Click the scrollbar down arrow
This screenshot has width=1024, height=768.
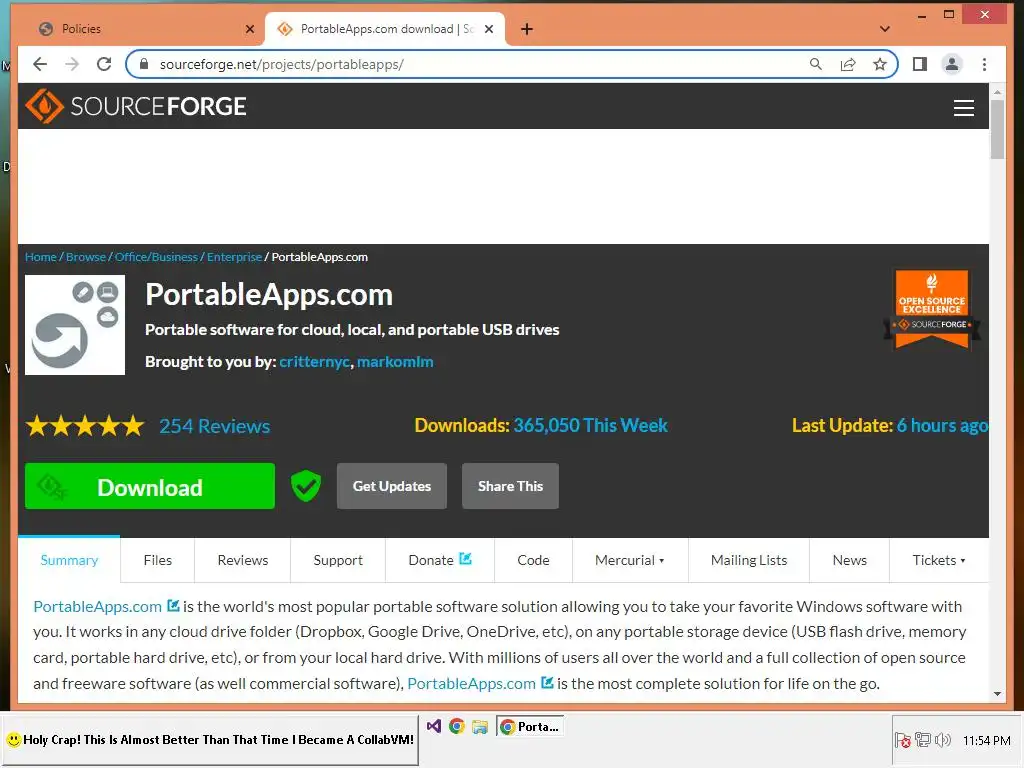pos(997,694)
